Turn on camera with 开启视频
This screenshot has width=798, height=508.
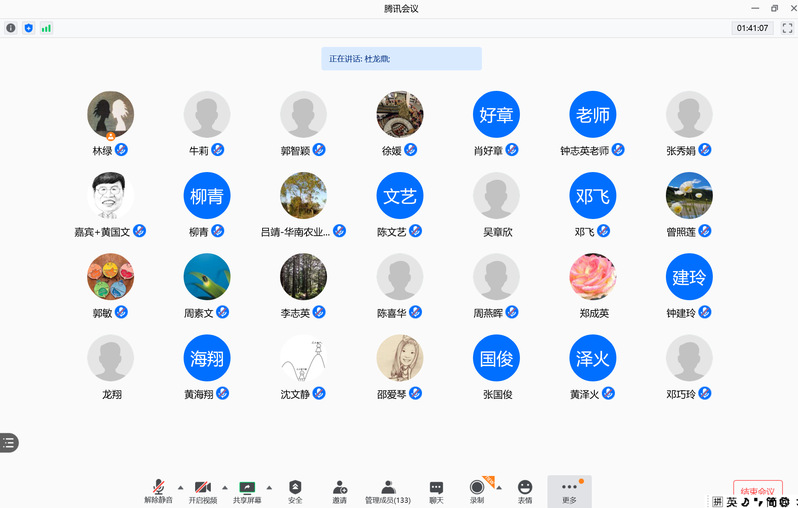[x=203, y=487]
